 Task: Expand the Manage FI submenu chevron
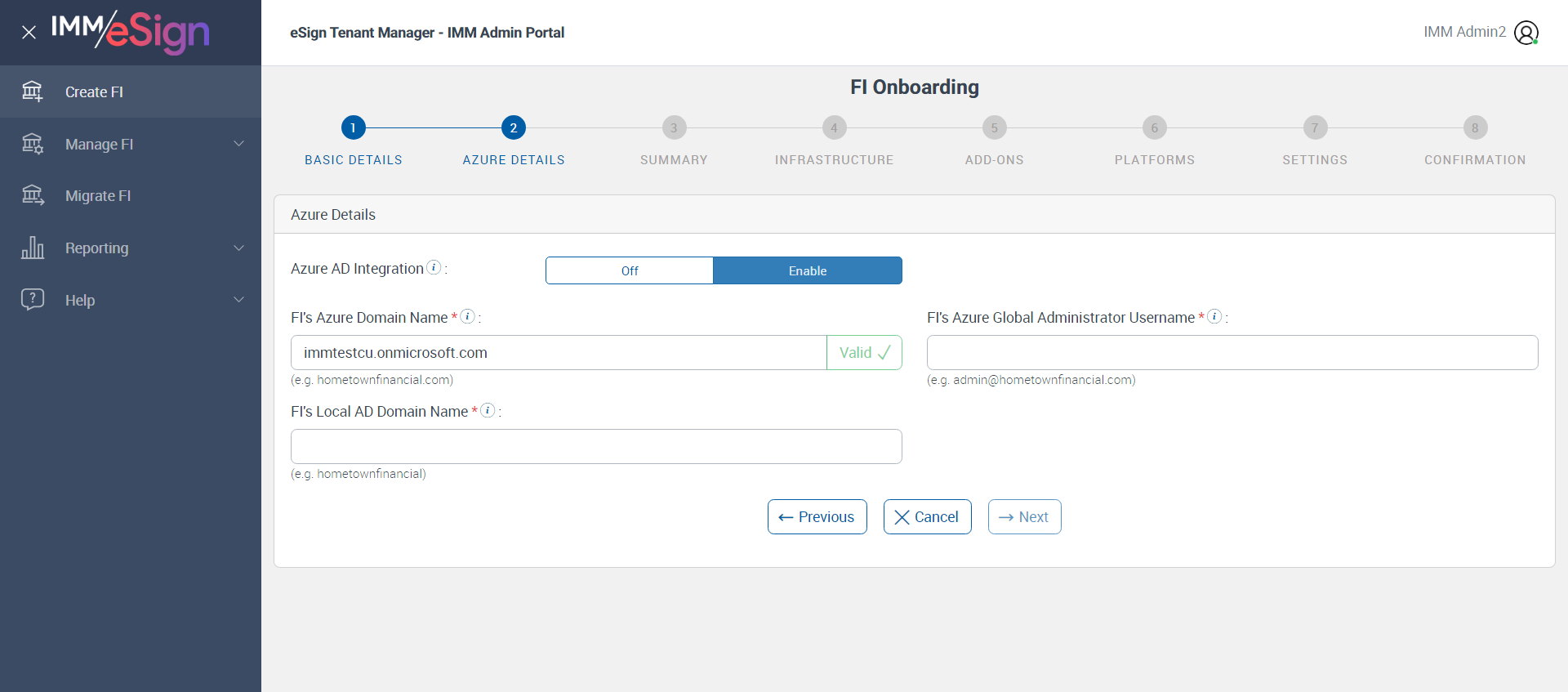tap(239, 144)
